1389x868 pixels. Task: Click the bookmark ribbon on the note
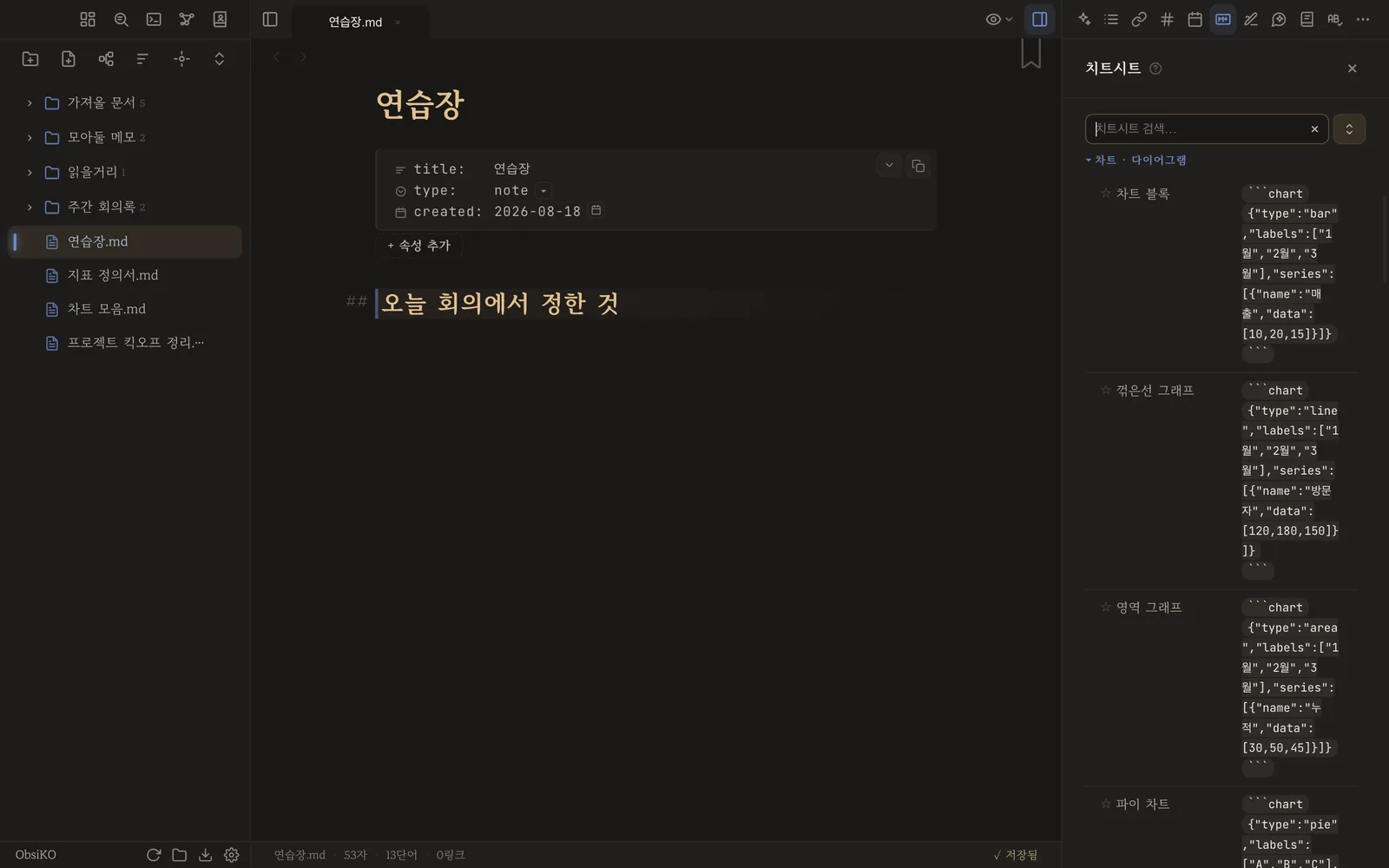(1030, 54)
